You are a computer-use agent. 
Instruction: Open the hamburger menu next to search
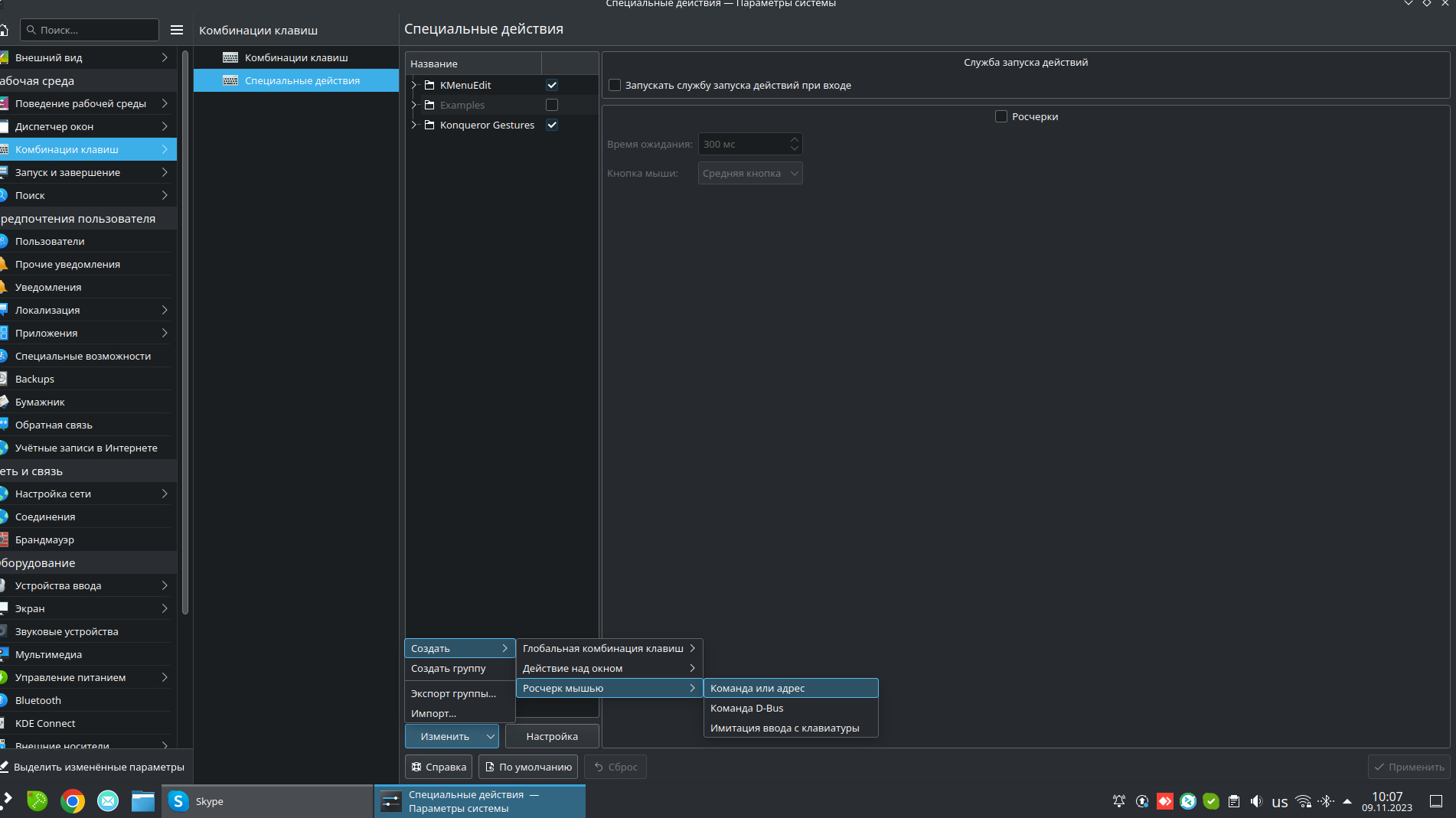click(x=177, y=30)
